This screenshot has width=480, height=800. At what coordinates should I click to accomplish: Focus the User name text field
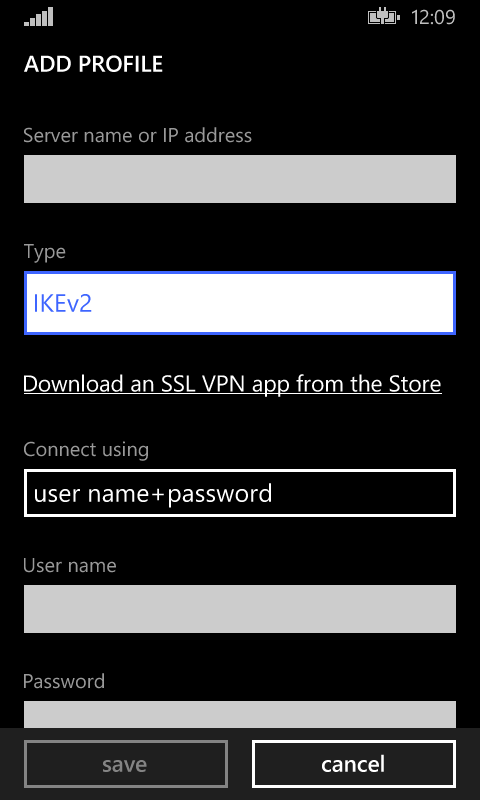(x=240, y=609)
